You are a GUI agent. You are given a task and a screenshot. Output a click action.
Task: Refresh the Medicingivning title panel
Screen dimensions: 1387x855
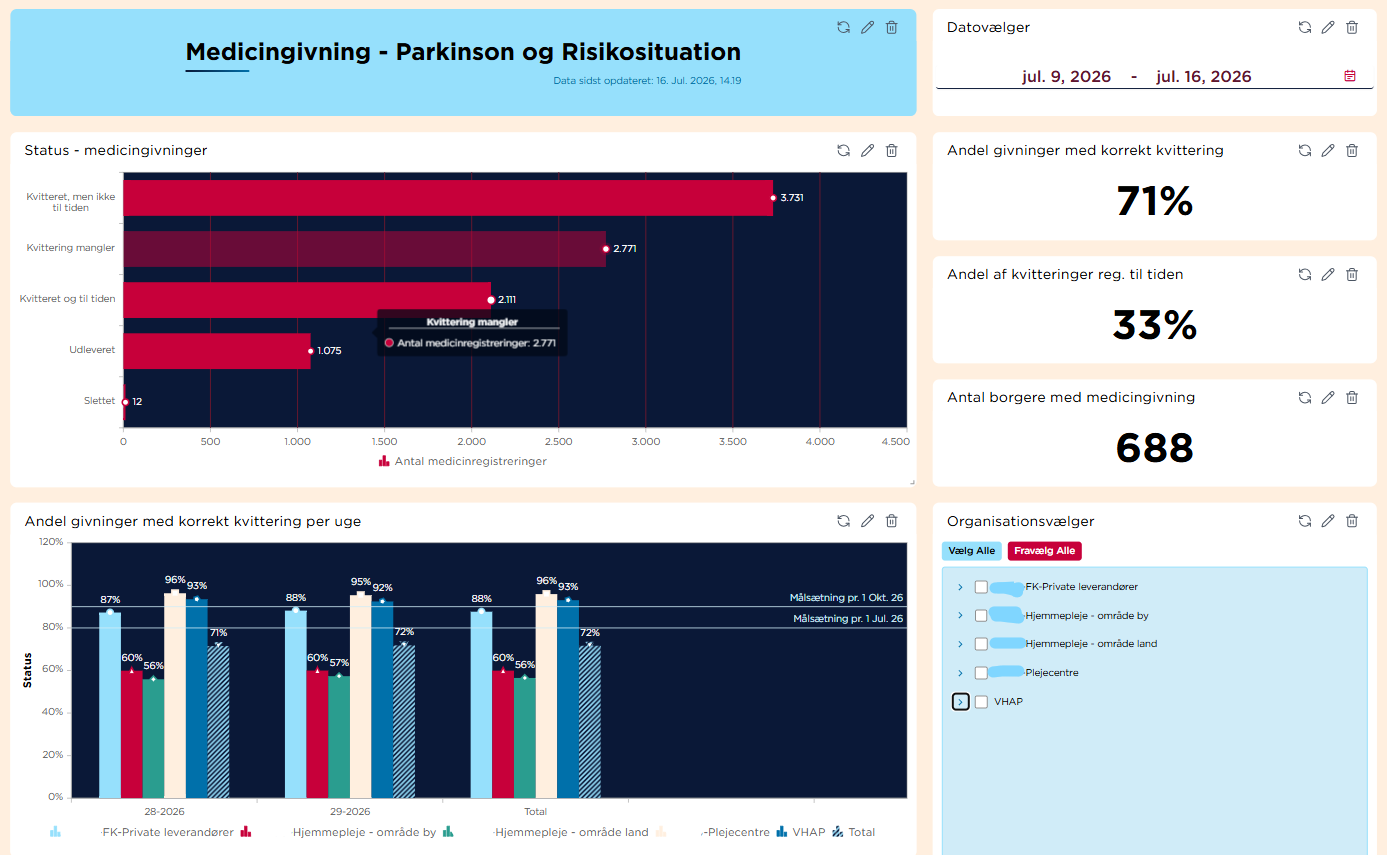[843, 27]
